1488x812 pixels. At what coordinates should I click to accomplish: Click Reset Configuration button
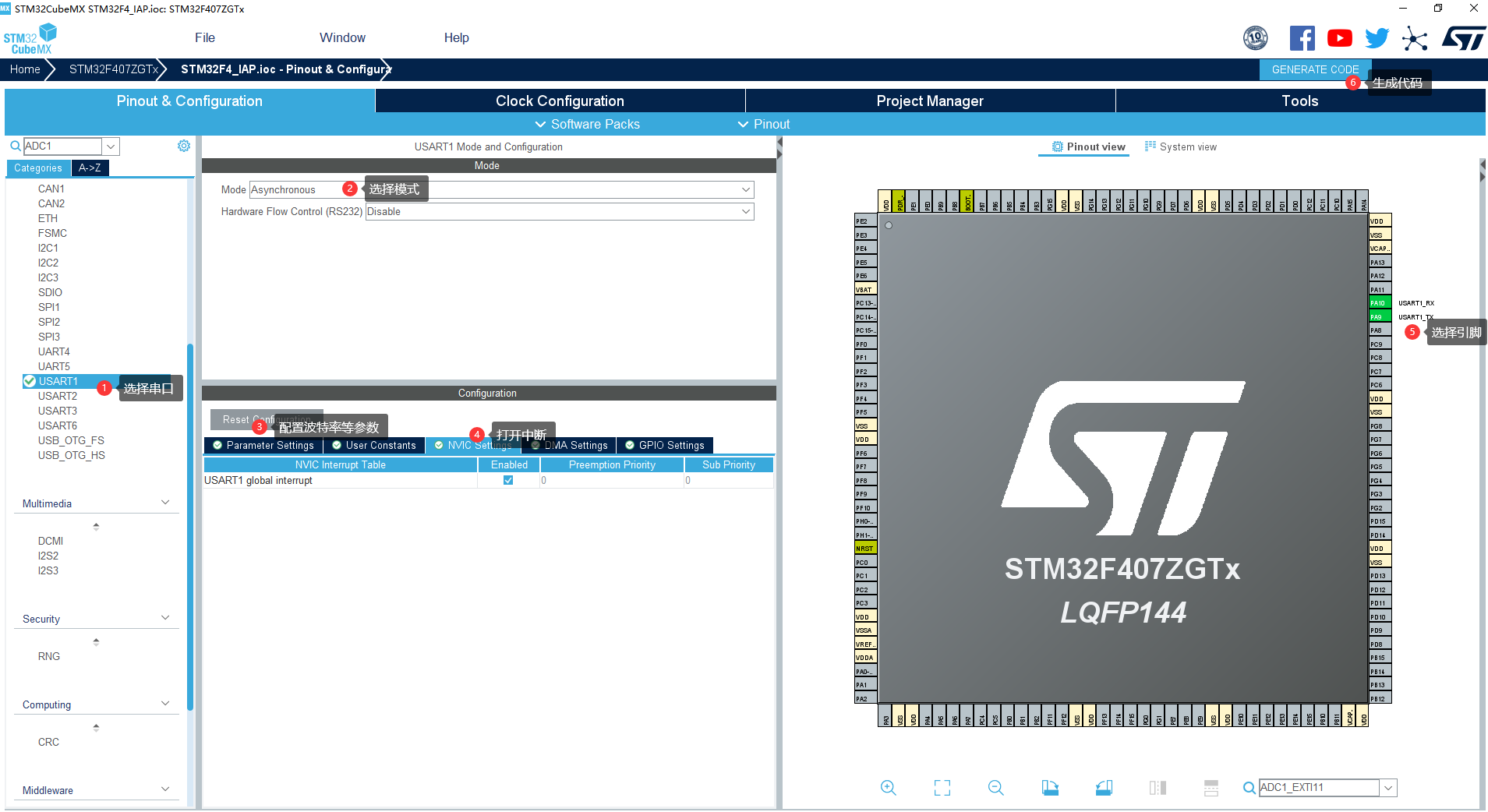[267, 419]
